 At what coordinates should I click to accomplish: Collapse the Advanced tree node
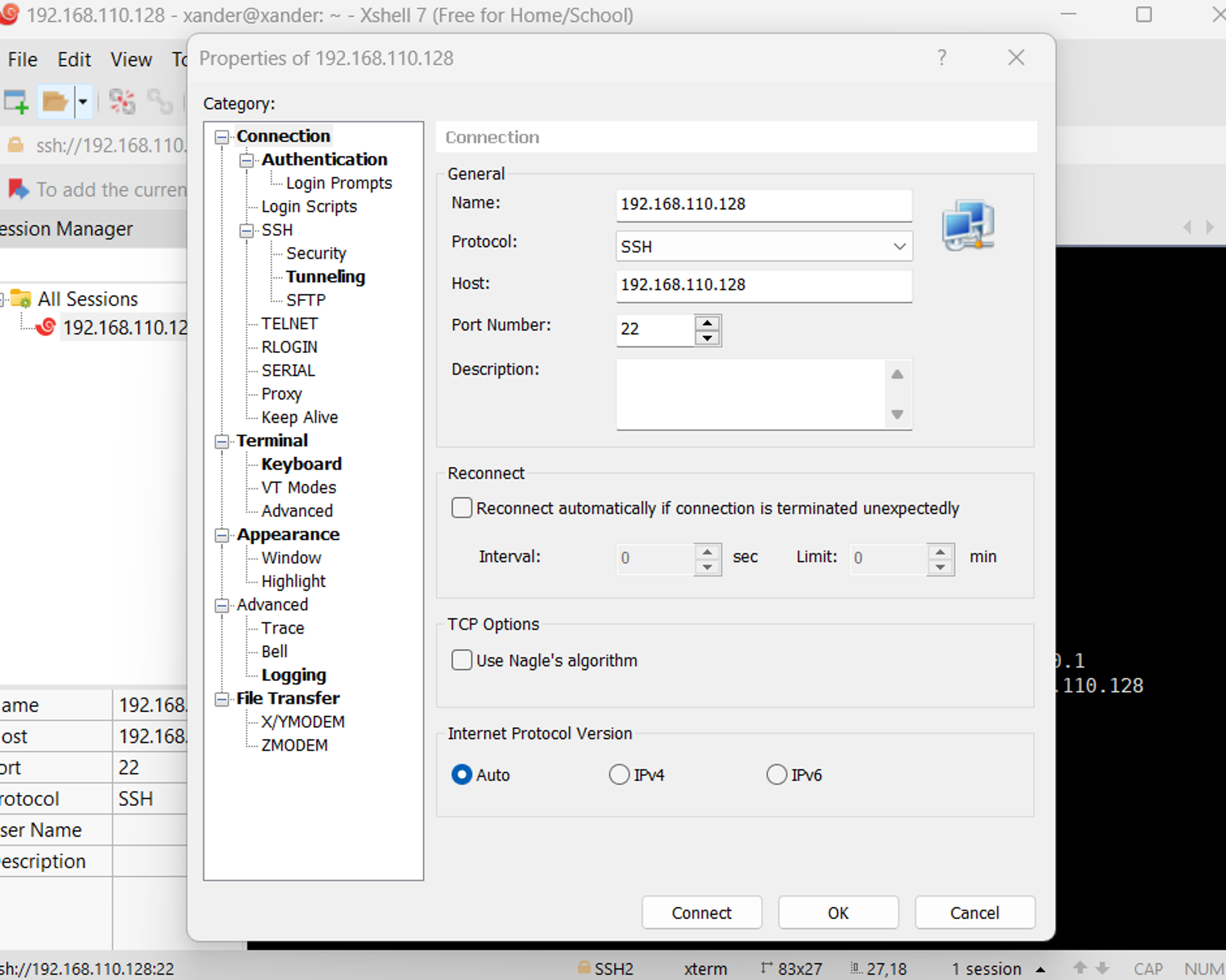222,606
